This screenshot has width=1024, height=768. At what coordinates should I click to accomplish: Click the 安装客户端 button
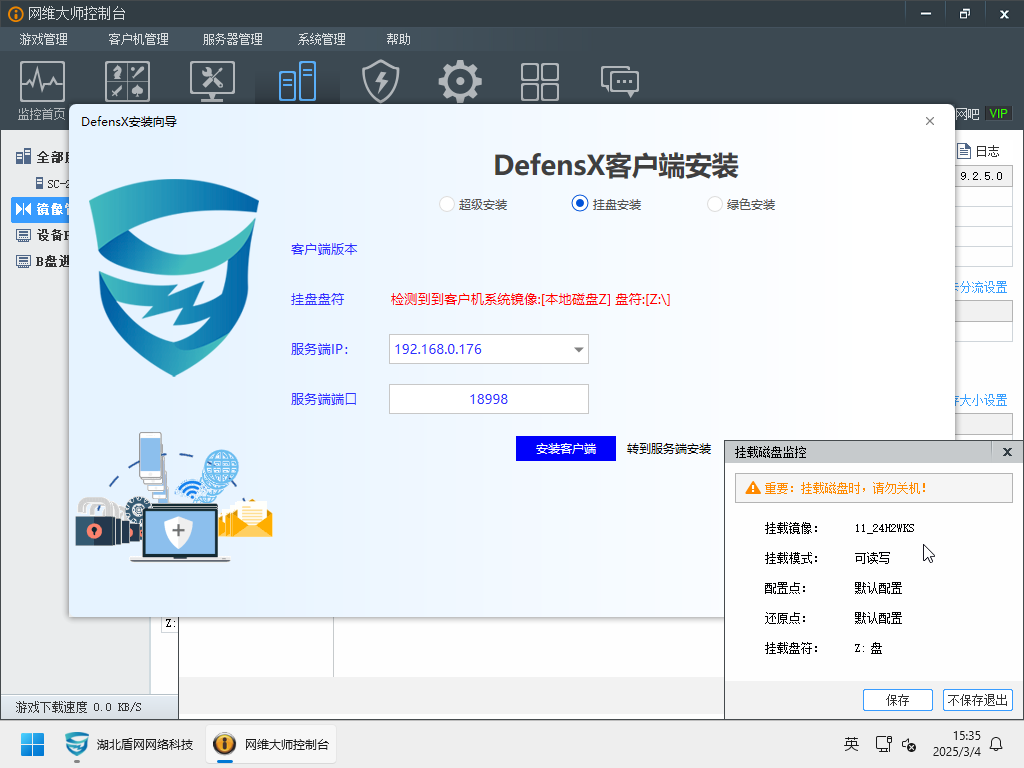(565, 449)
